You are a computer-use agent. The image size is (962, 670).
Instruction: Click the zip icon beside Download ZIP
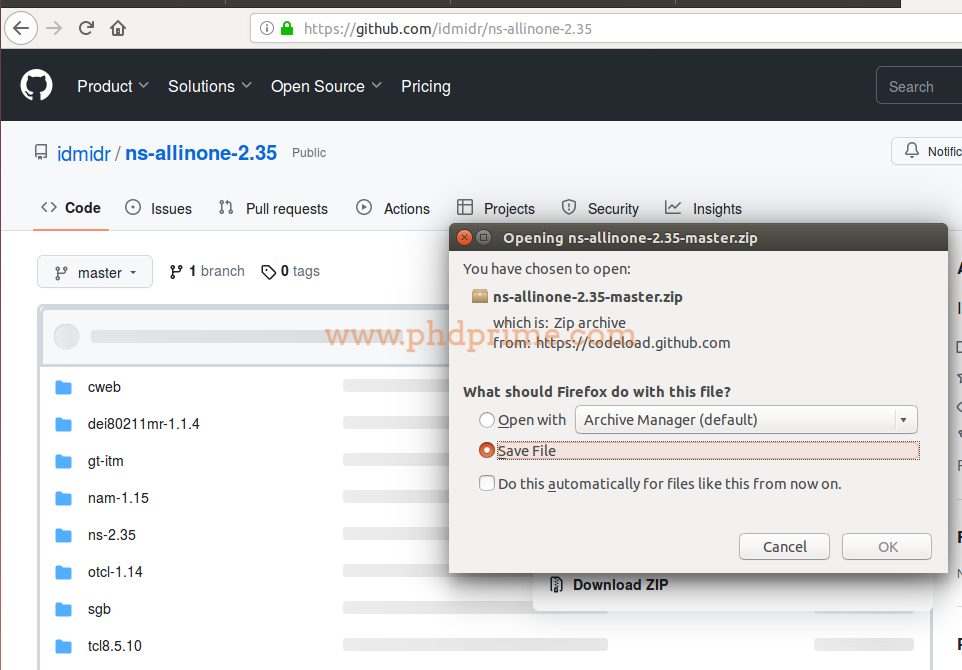click(556, 585)
